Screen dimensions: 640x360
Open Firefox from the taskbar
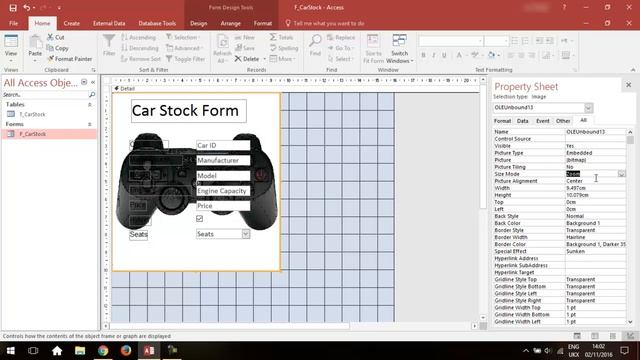pyautogui.click(x=126, y=351)
